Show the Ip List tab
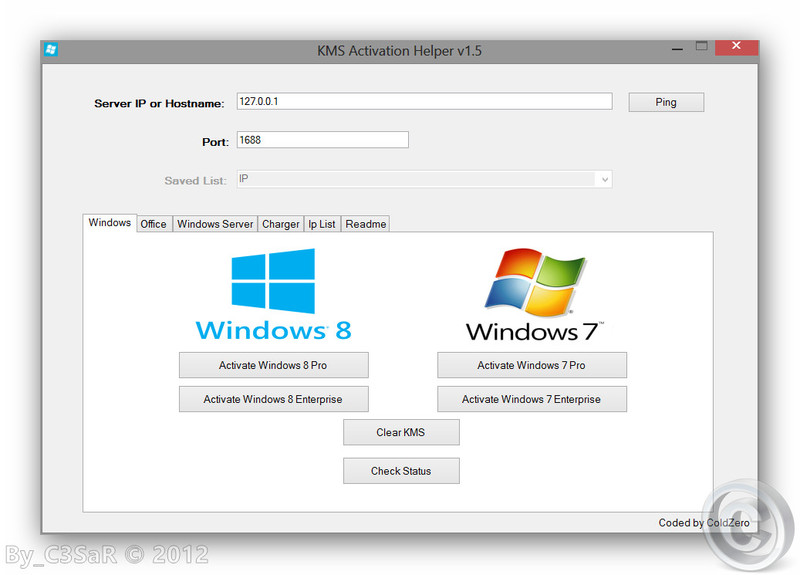The width and height of the screenshot is (800, 575). 322,224
